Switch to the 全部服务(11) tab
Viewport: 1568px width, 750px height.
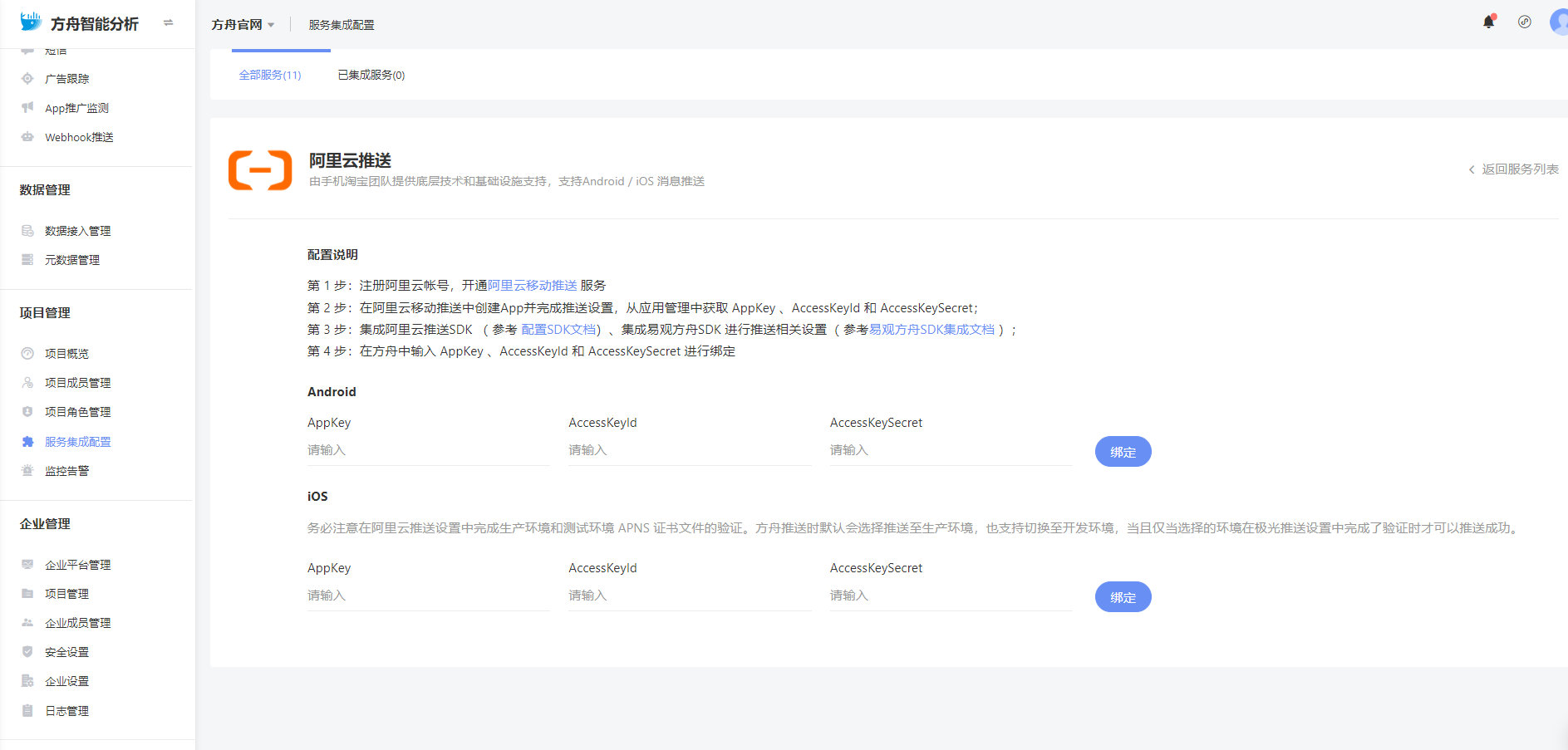(x=270, y=75)
